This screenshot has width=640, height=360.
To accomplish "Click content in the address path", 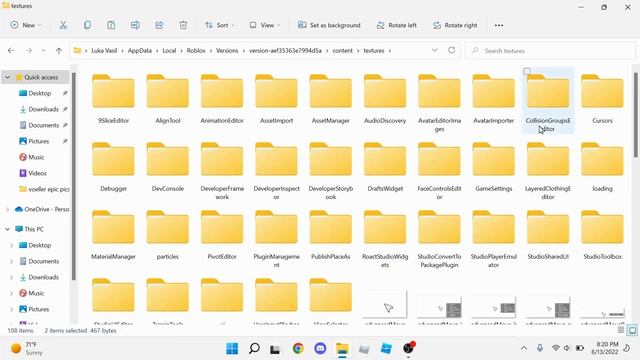I will point(342,51).
